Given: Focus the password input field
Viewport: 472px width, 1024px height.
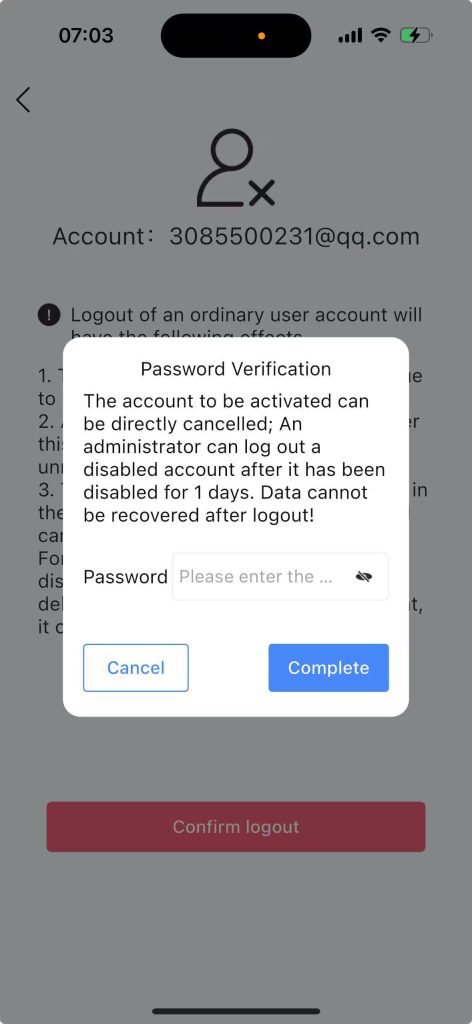Looking at the screenshot, I should [x=280, y=577].
